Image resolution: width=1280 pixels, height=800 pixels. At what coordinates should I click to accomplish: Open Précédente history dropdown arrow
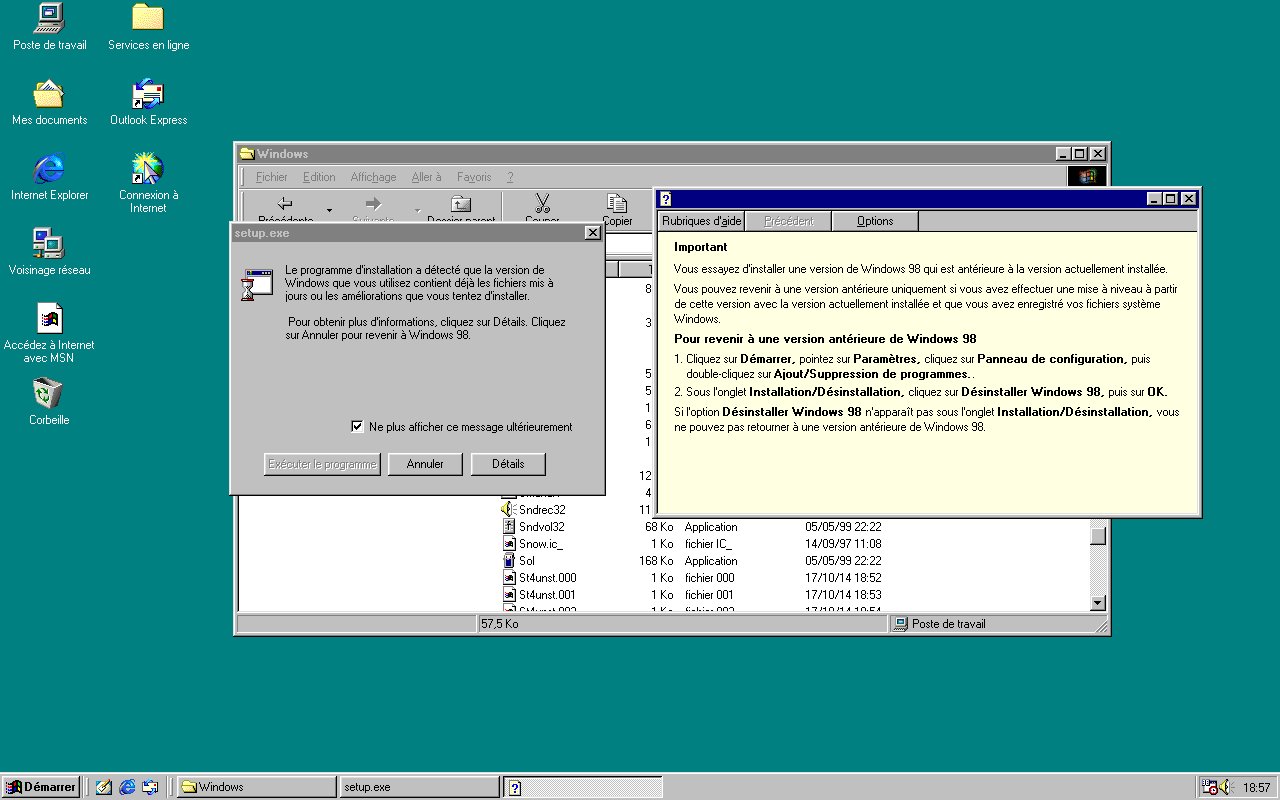[328, 212]
